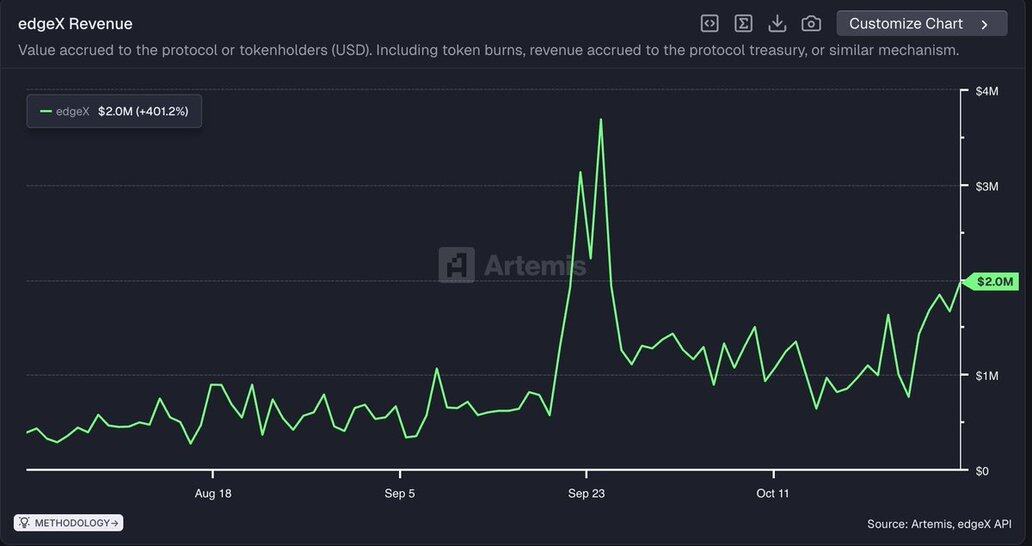Click the Sep 5 date marker
Screen dimensions: 1032x546
point(399,493)
